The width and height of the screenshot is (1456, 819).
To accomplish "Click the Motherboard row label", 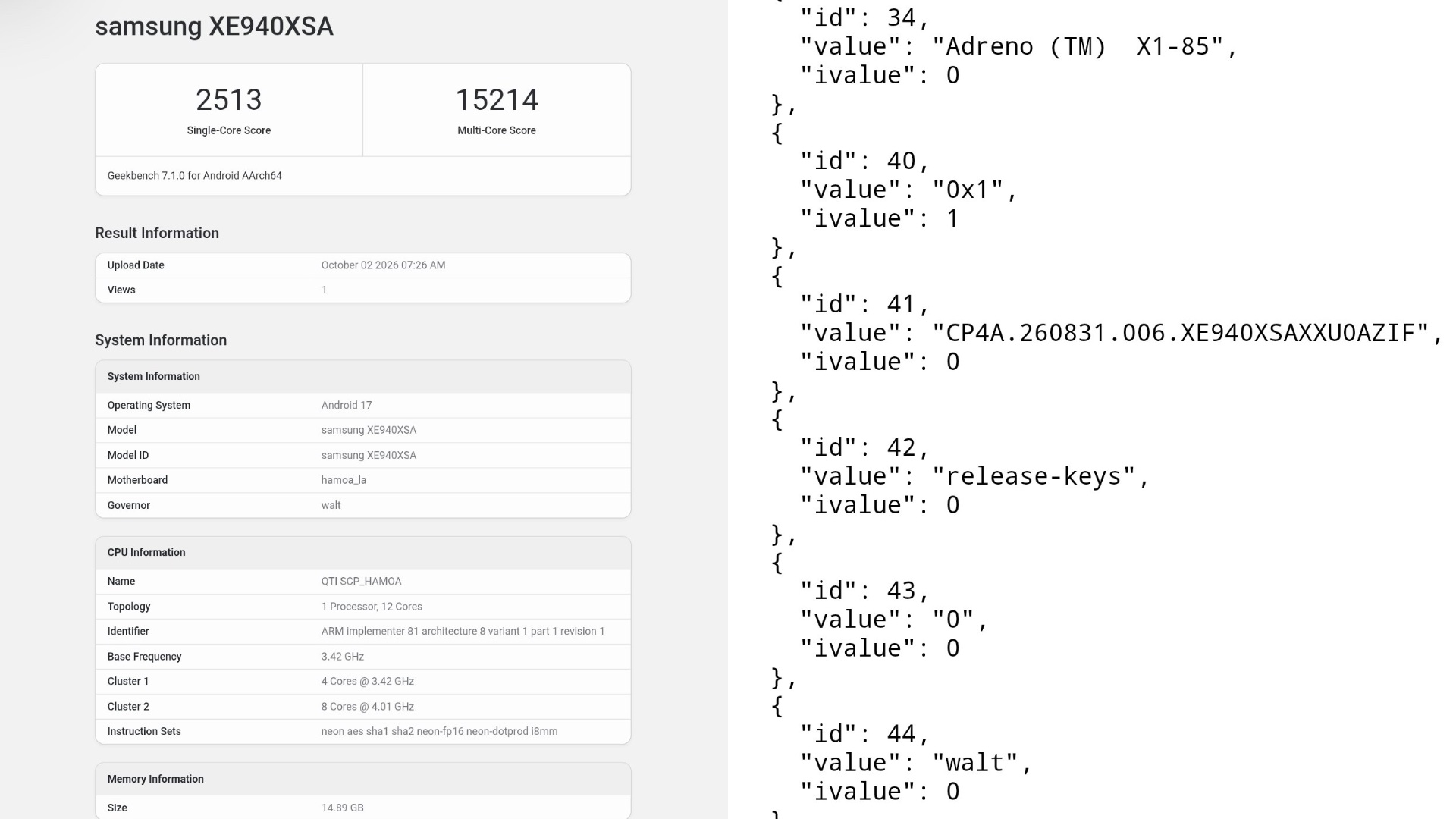I will point(137,480).
